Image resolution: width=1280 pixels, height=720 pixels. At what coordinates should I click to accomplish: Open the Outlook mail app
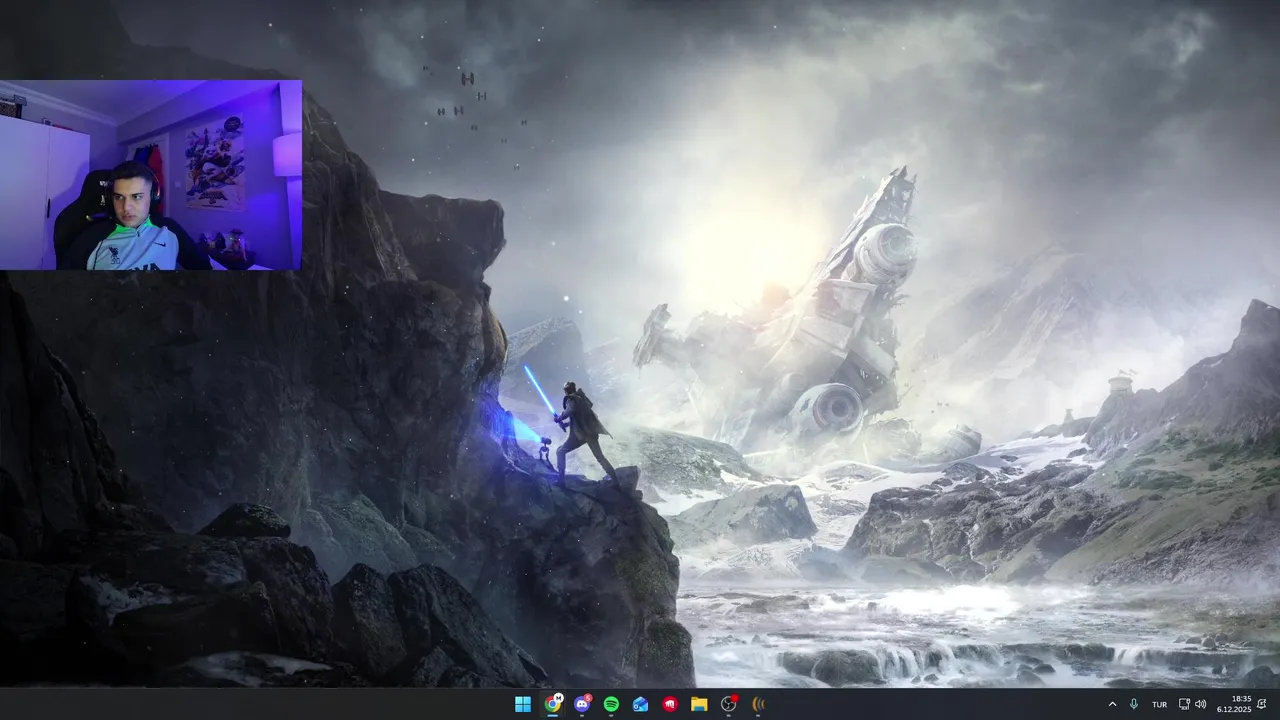640,704
